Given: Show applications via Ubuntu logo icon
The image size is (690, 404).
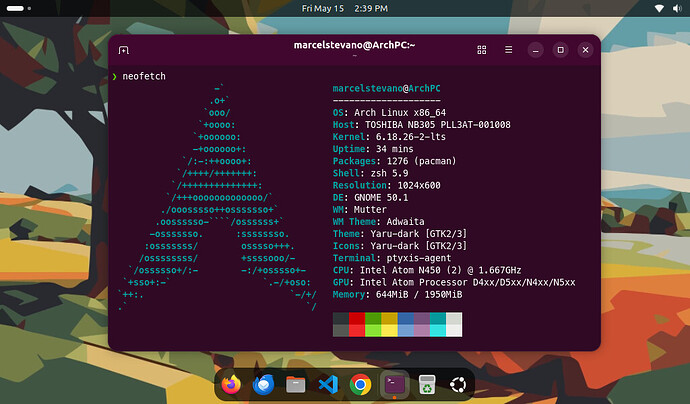Looking at the screenshot, I should [458, 385].
